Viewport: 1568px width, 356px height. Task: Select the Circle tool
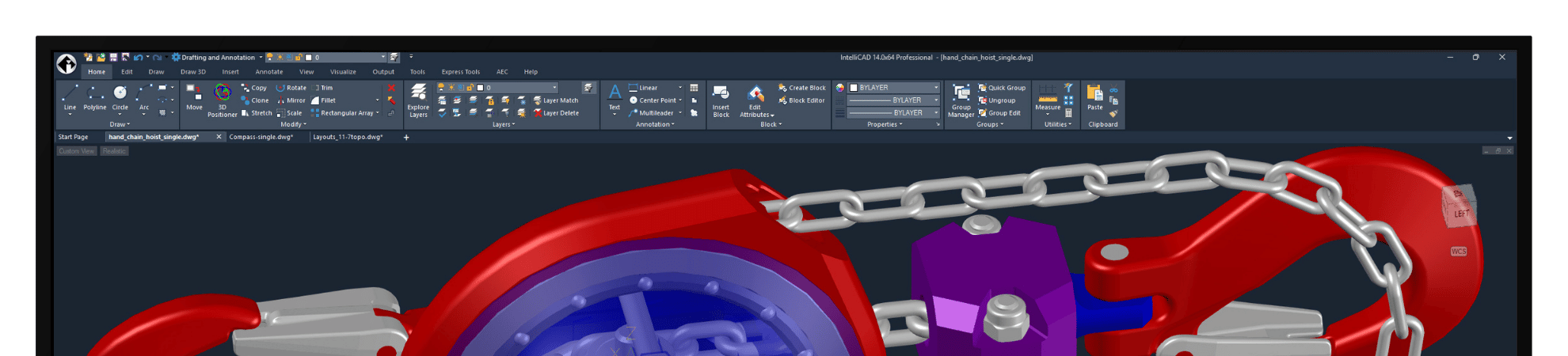pyautogui.click(x=120, y=98)
